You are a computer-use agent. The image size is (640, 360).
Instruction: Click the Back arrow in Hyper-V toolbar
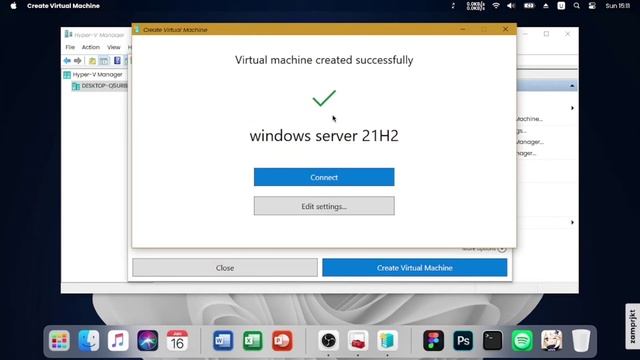point(67,61)
